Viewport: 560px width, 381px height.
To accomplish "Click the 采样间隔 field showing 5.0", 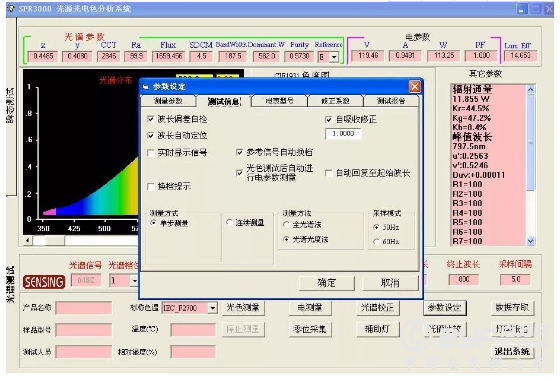I will [515, 280].
